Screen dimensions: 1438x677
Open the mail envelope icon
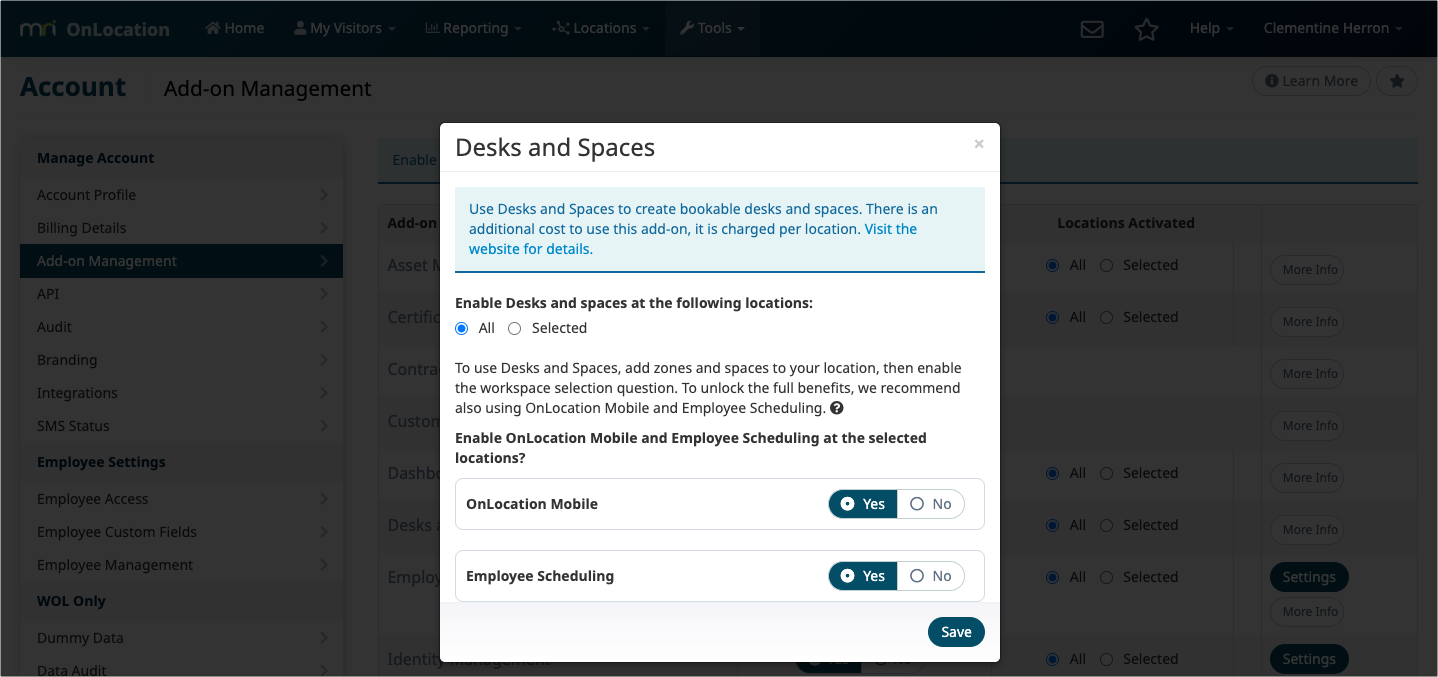tap(1092, 29)
